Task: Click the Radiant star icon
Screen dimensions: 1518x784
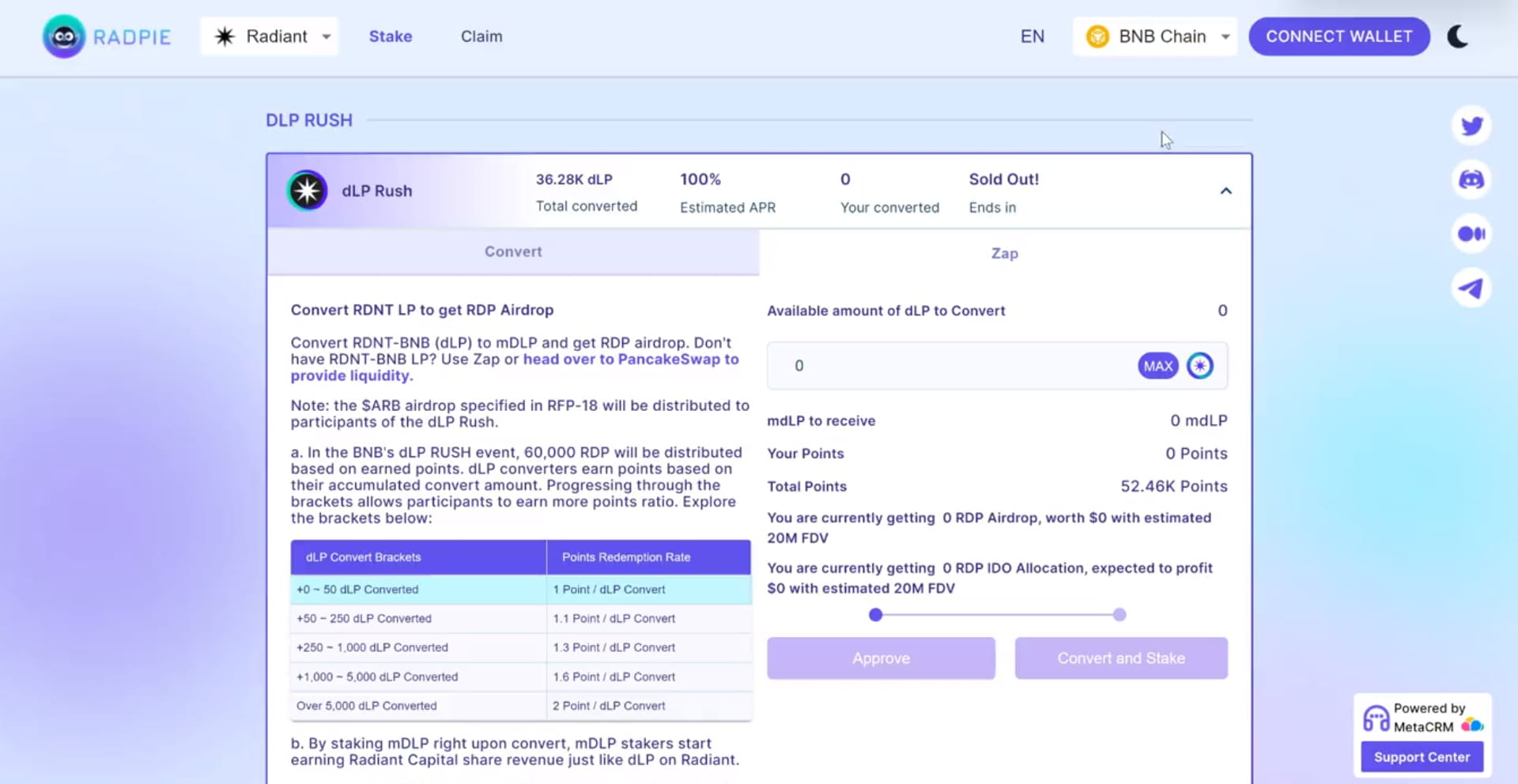Action: tap(225, 36)
